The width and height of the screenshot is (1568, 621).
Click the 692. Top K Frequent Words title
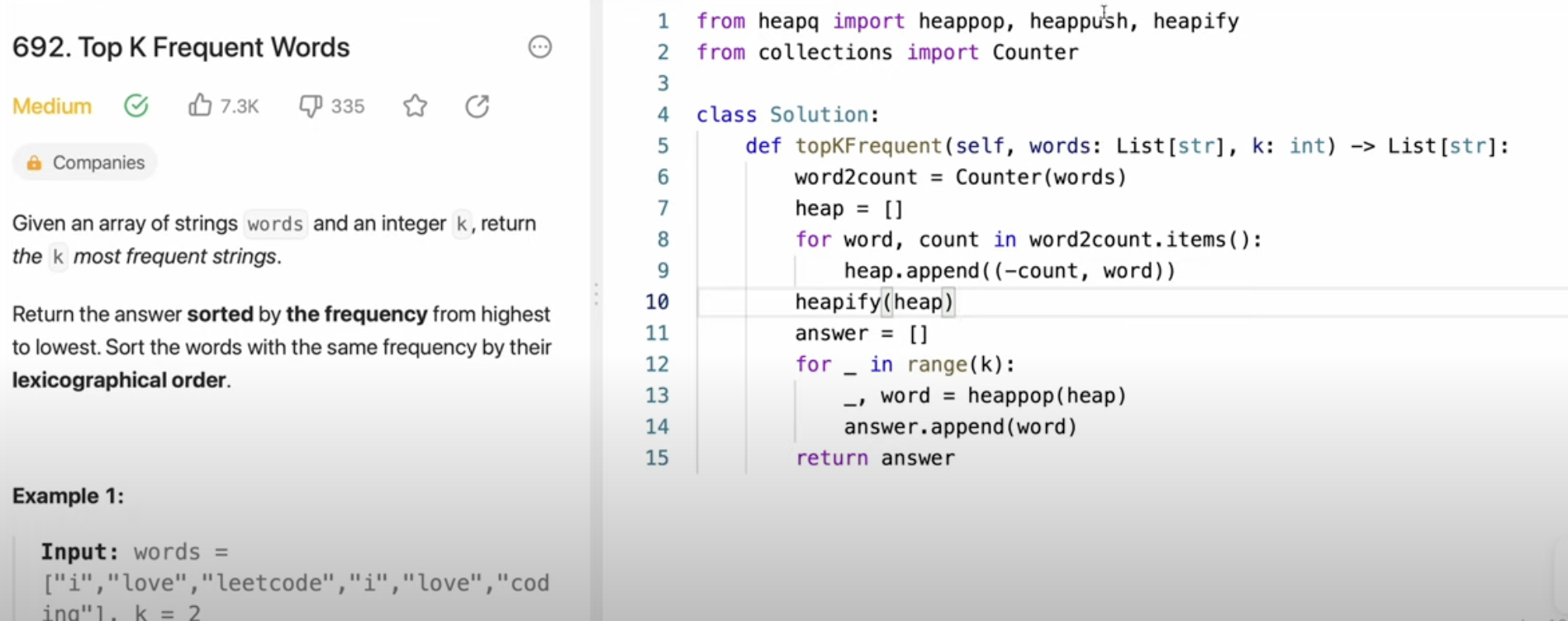(x=181, y=47)
